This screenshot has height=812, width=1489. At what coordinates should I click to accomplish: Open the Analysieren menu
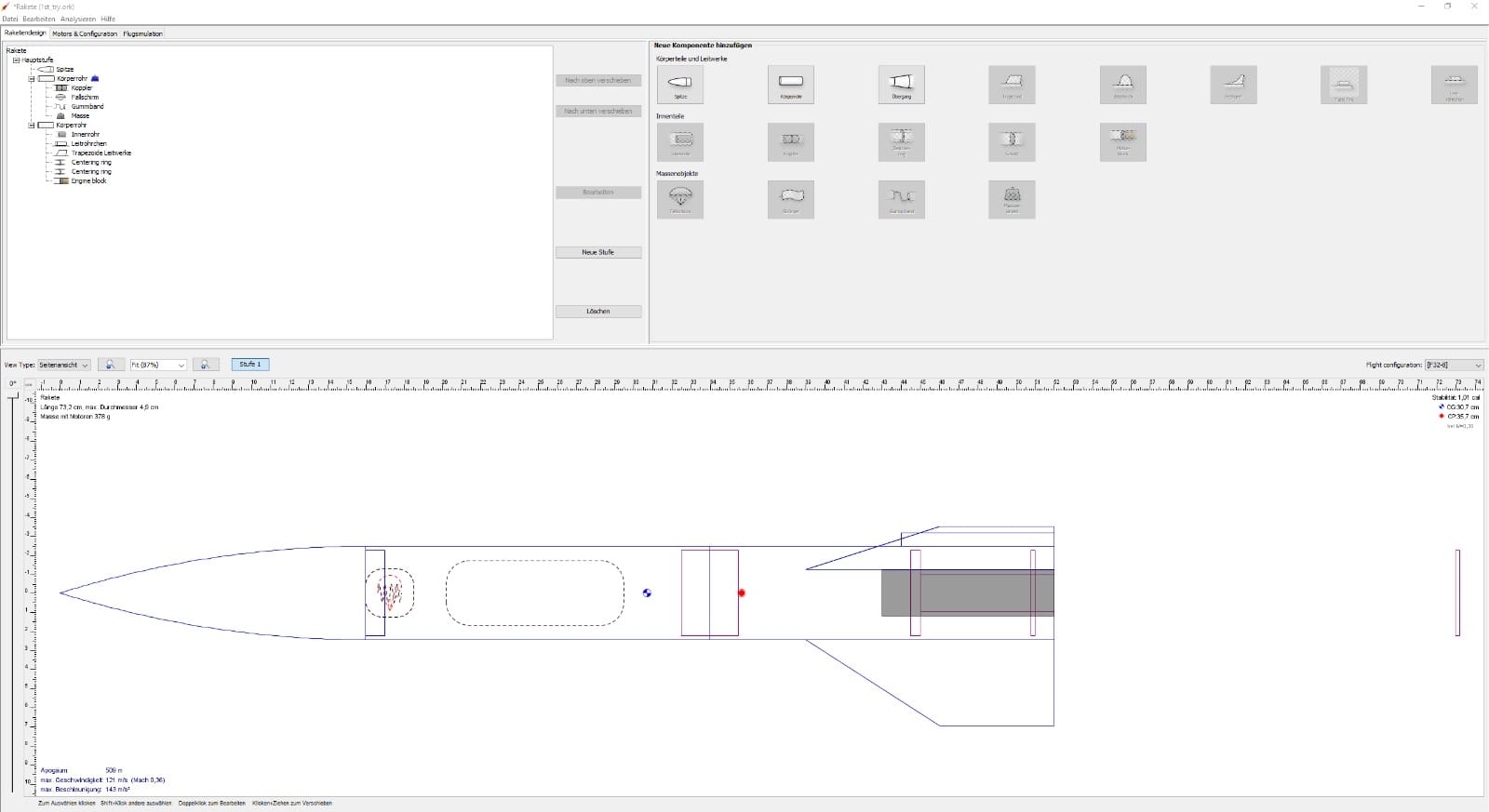tap(78, 19)
